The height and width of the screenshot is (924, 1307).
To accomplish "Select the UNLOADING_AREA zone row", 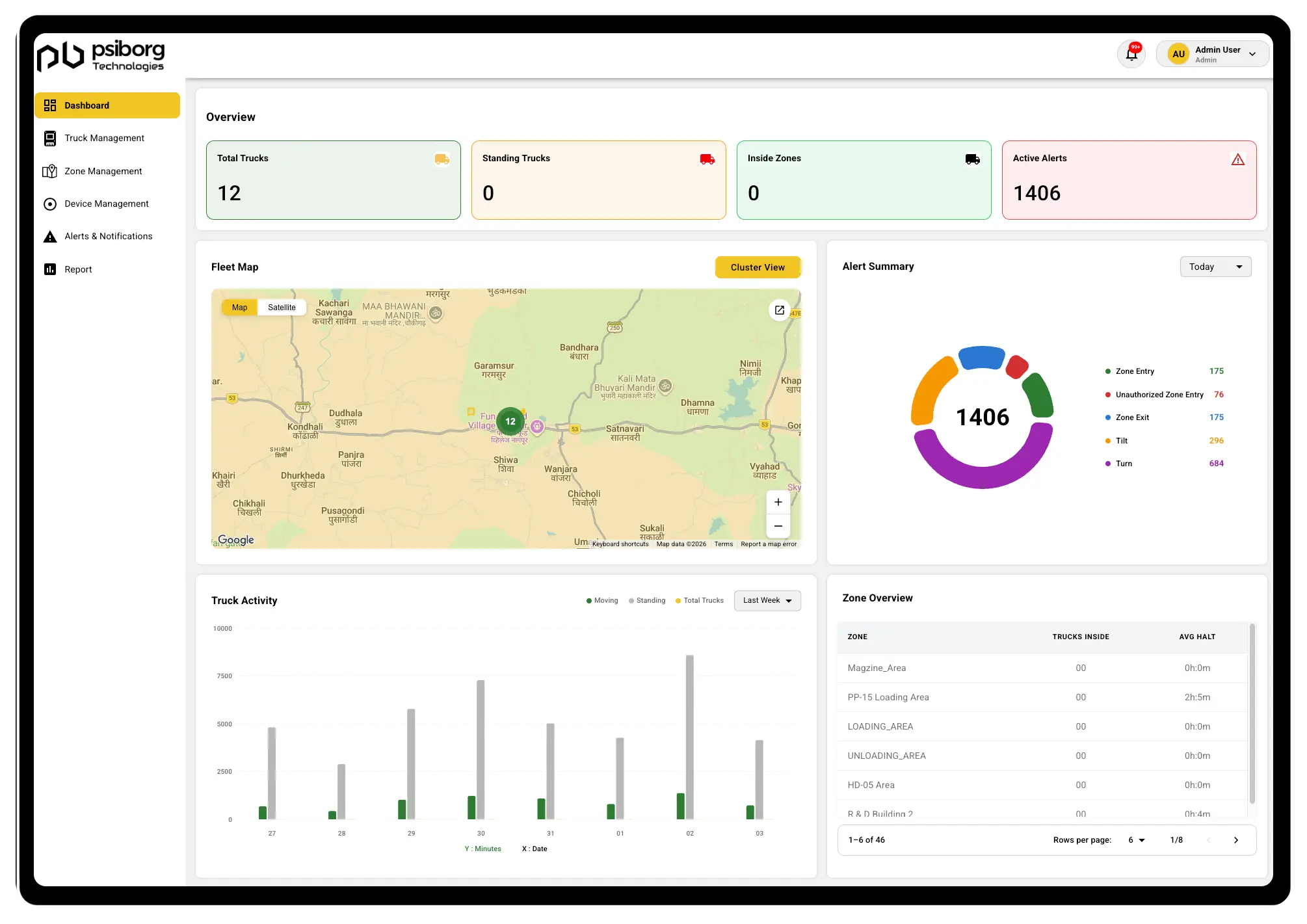I will [1042, 756].
